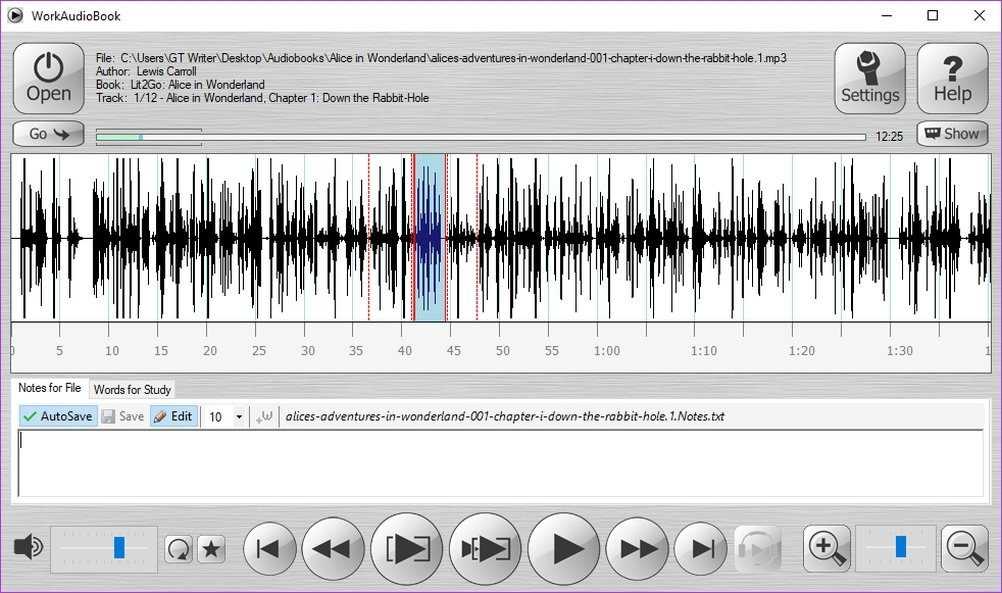Mute audio with the speaker icon
Image resolution: width=1002 pixels, height=593 pixels.
coord(29,547)
